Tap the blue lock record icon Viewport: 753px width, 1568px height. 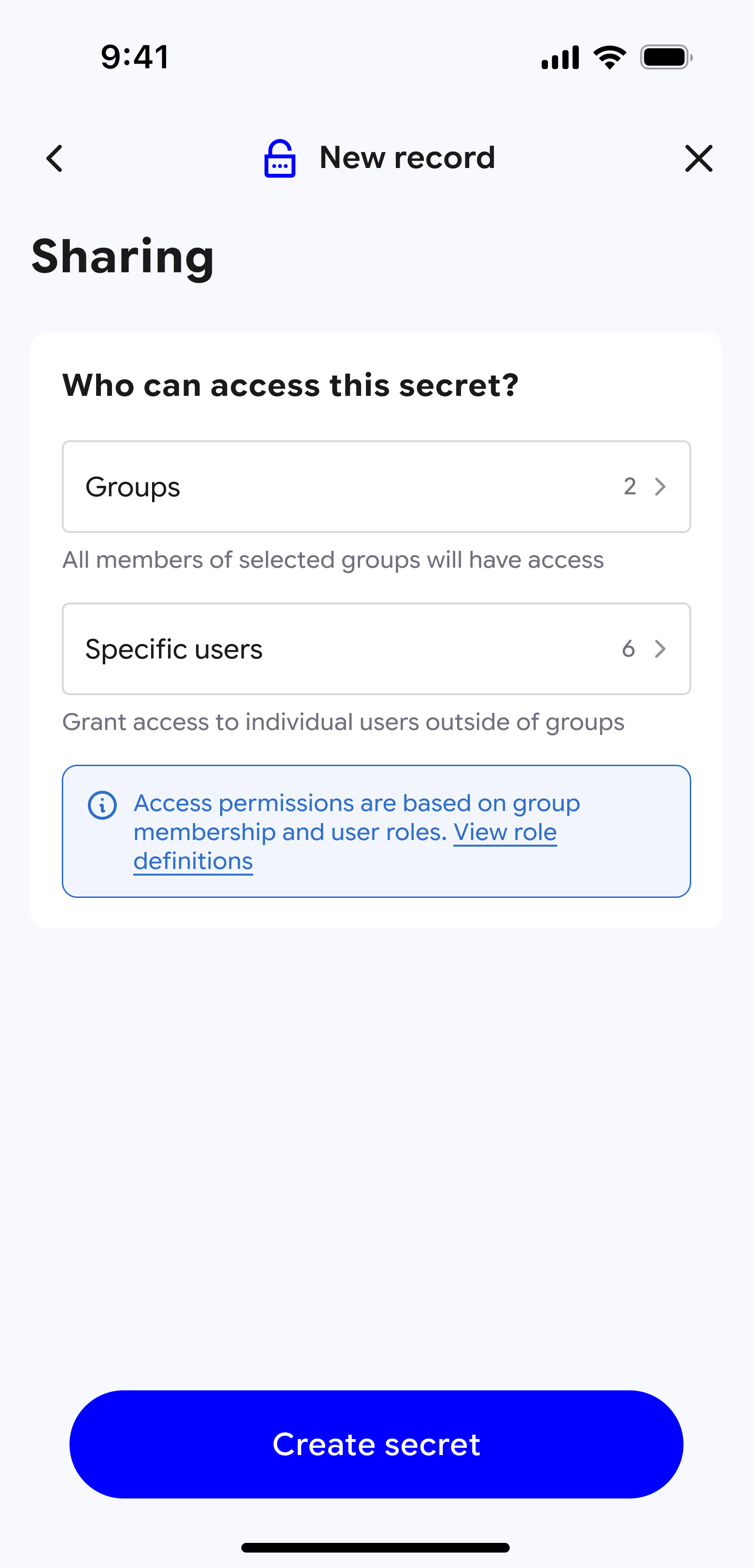click(x=279, y=159)
